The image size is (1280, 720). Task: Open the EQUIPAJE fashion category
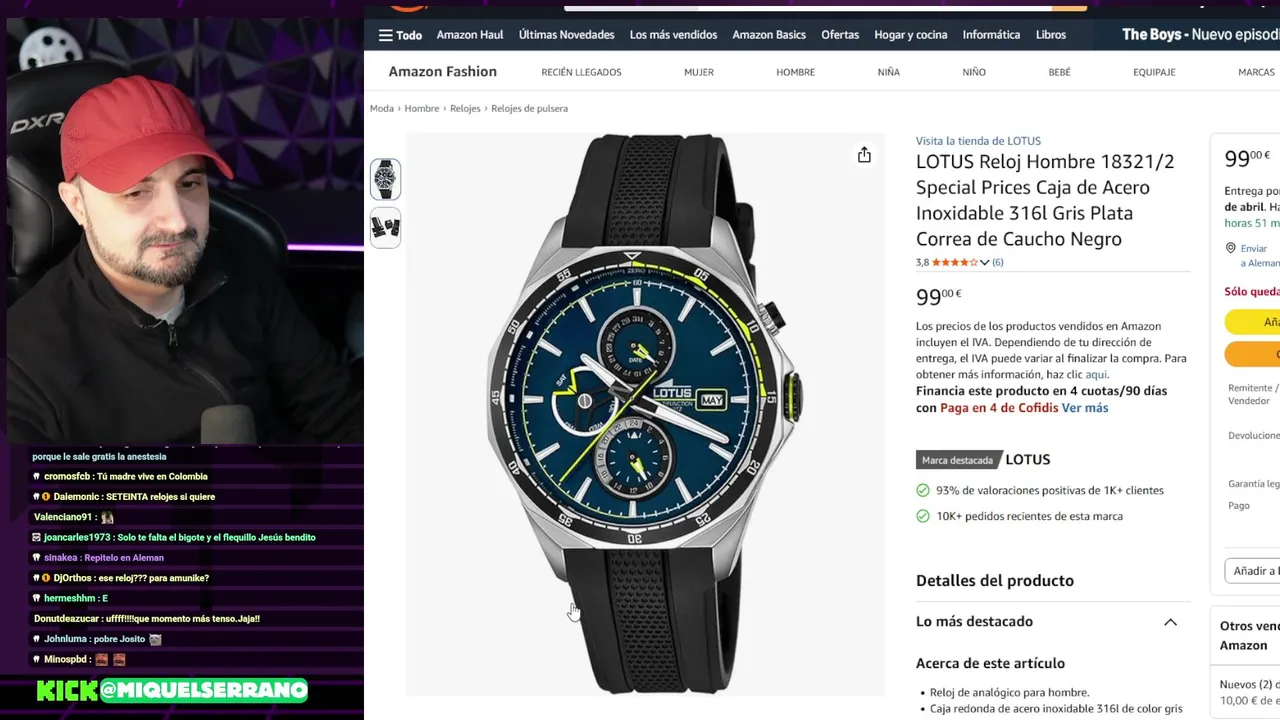click(1154, 72)
